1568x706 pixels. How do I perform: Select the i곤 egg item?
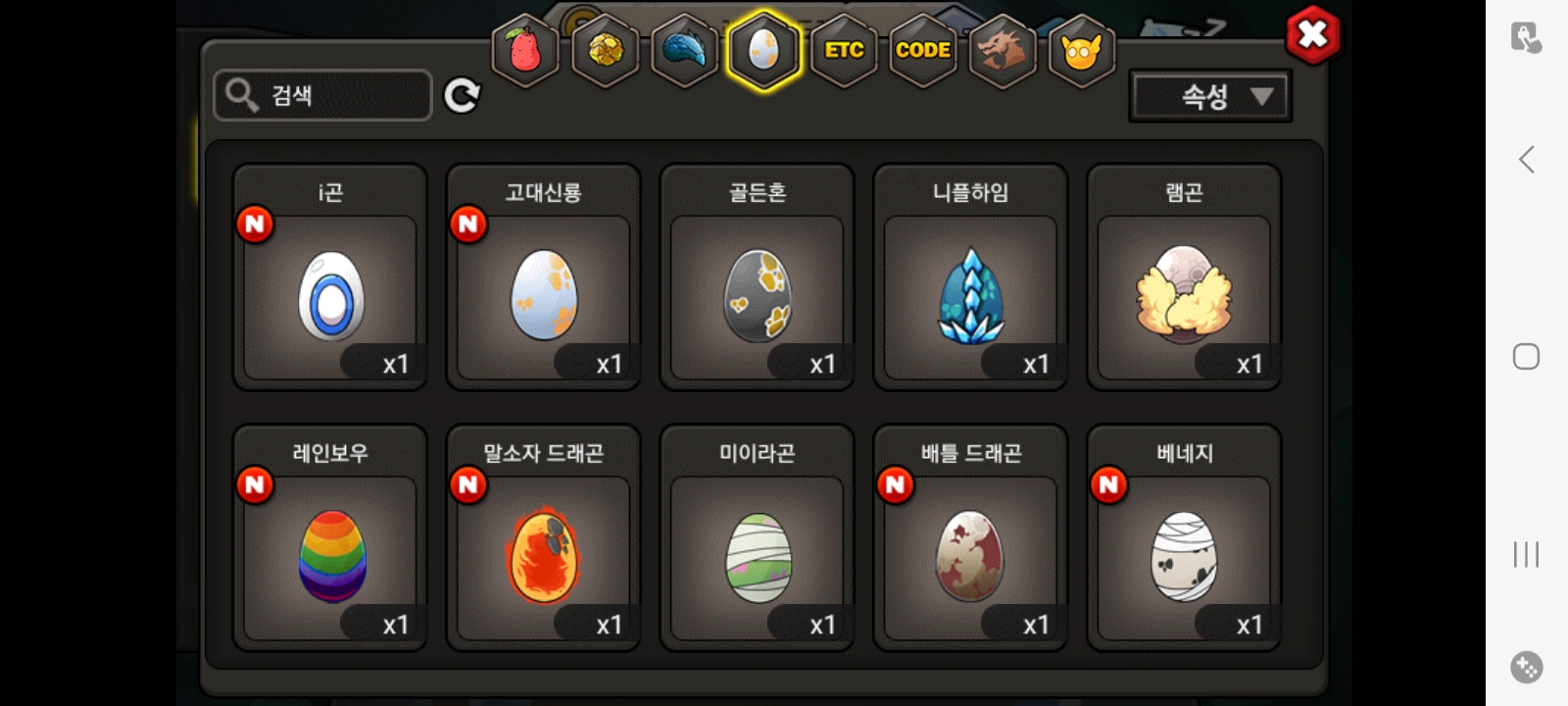330,277
